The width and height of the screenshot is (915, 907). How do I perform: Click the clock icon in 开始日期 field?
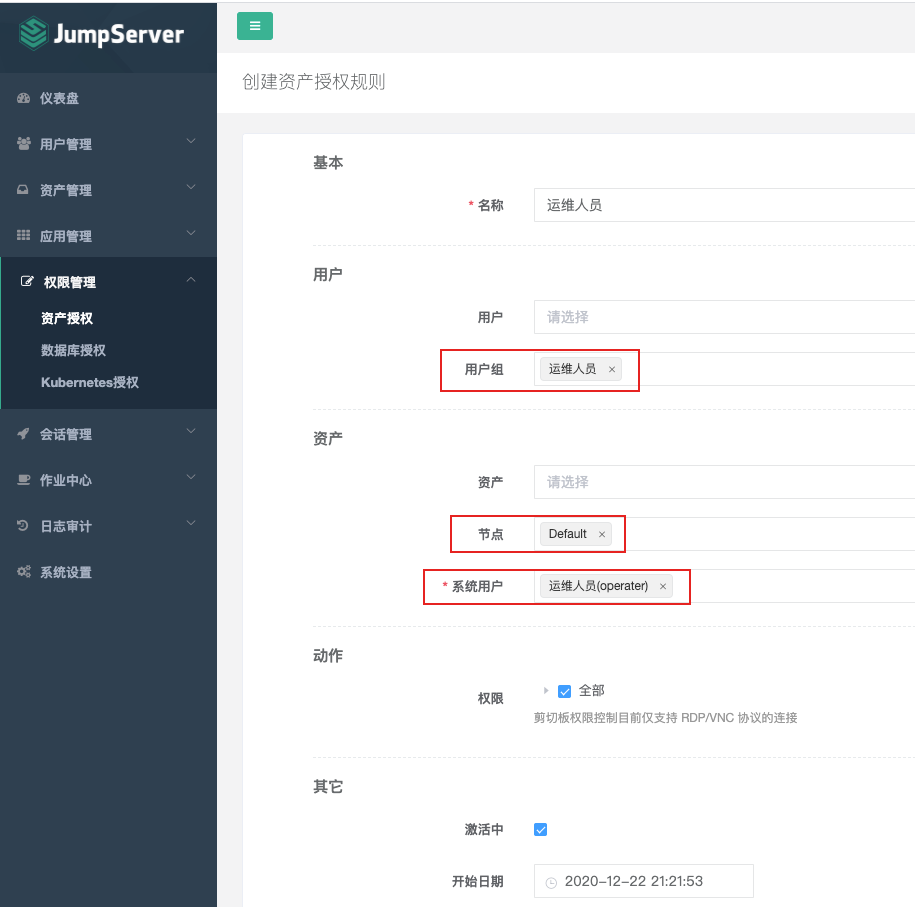tap(551, 882)
